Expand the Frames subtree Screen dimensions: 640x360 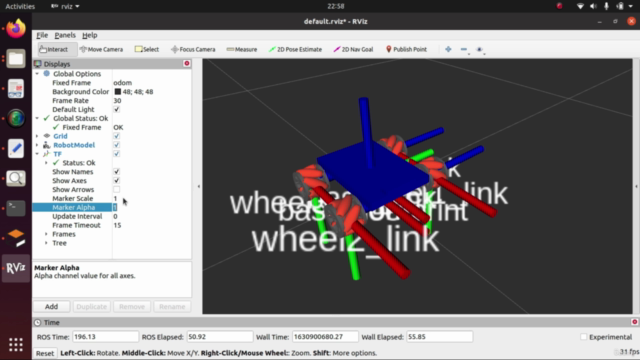[x=46, y=234]
